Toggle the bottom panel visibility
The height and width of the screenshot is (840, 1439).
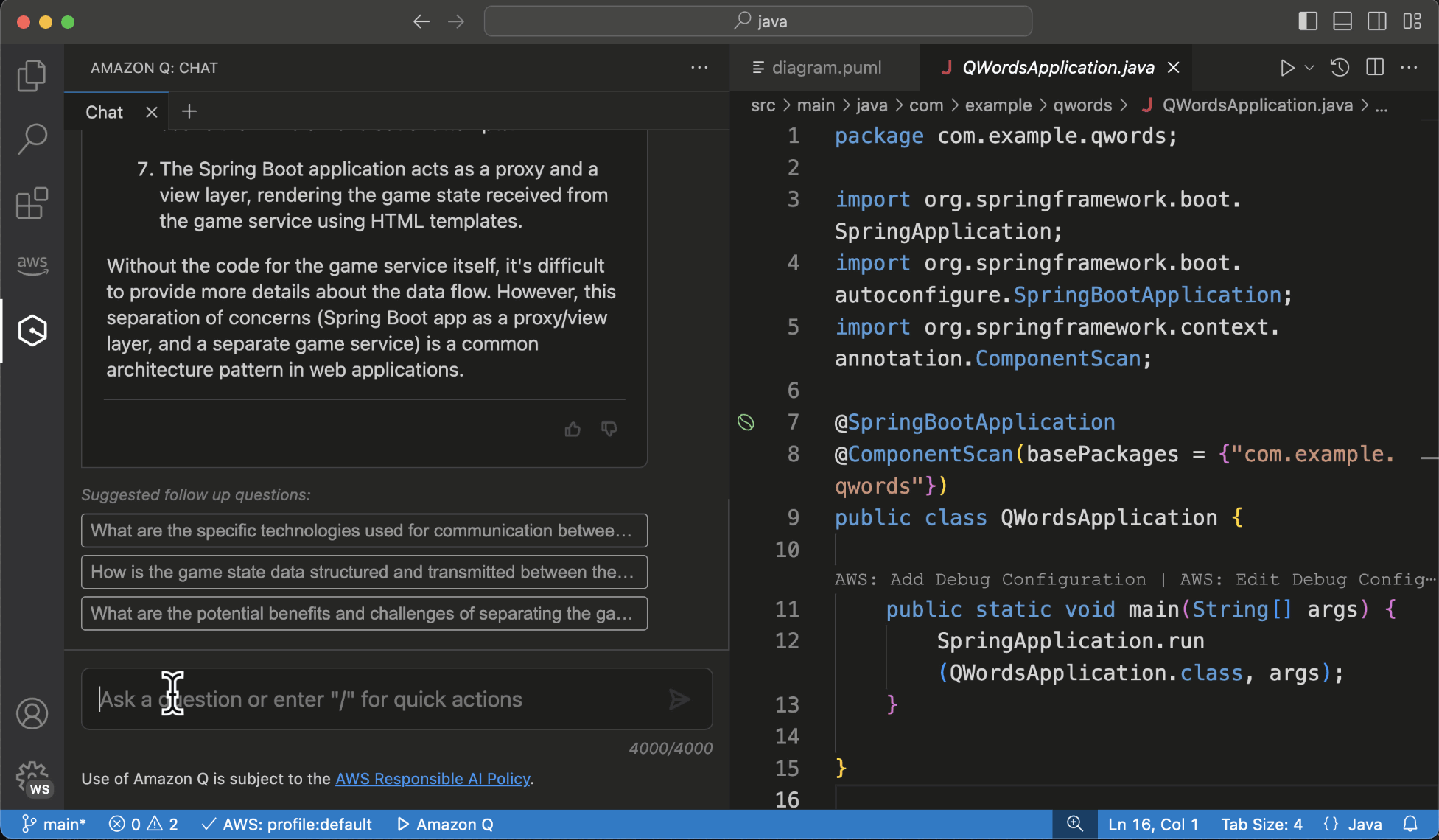click(x=1342, y=21)
